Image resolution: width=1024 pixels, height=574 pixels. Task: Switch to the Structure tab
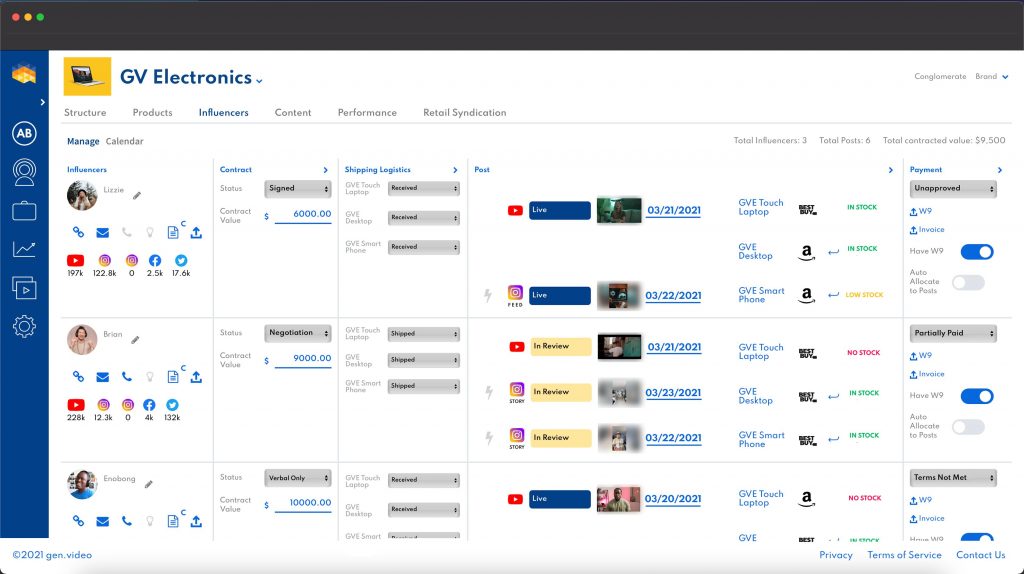tap(85, 112)
